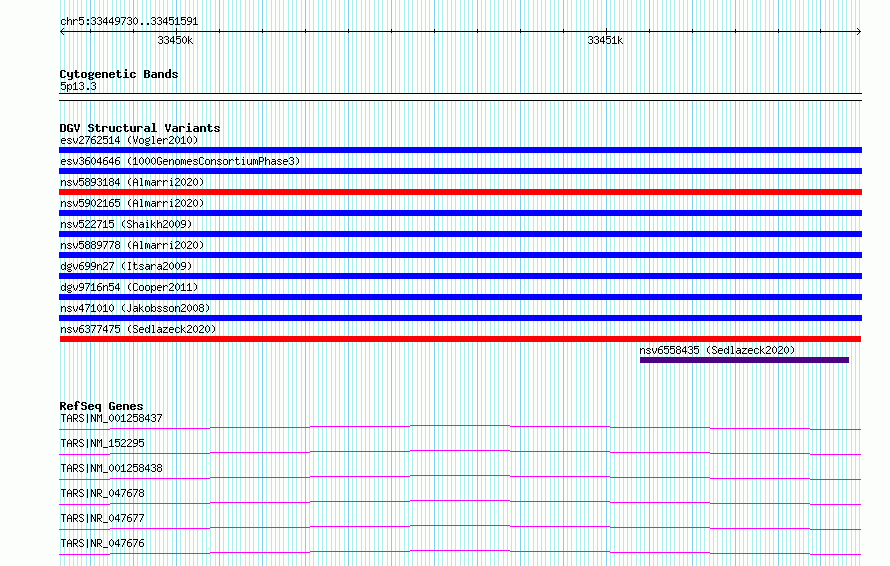Click blue bar for esv2762514
Screen dimensions: 890x566
point(460,150)
